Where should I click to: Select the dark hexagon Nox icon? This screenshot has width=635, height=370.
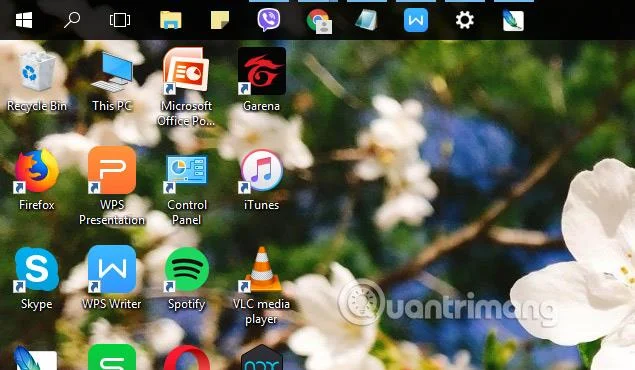pos(262,357)
